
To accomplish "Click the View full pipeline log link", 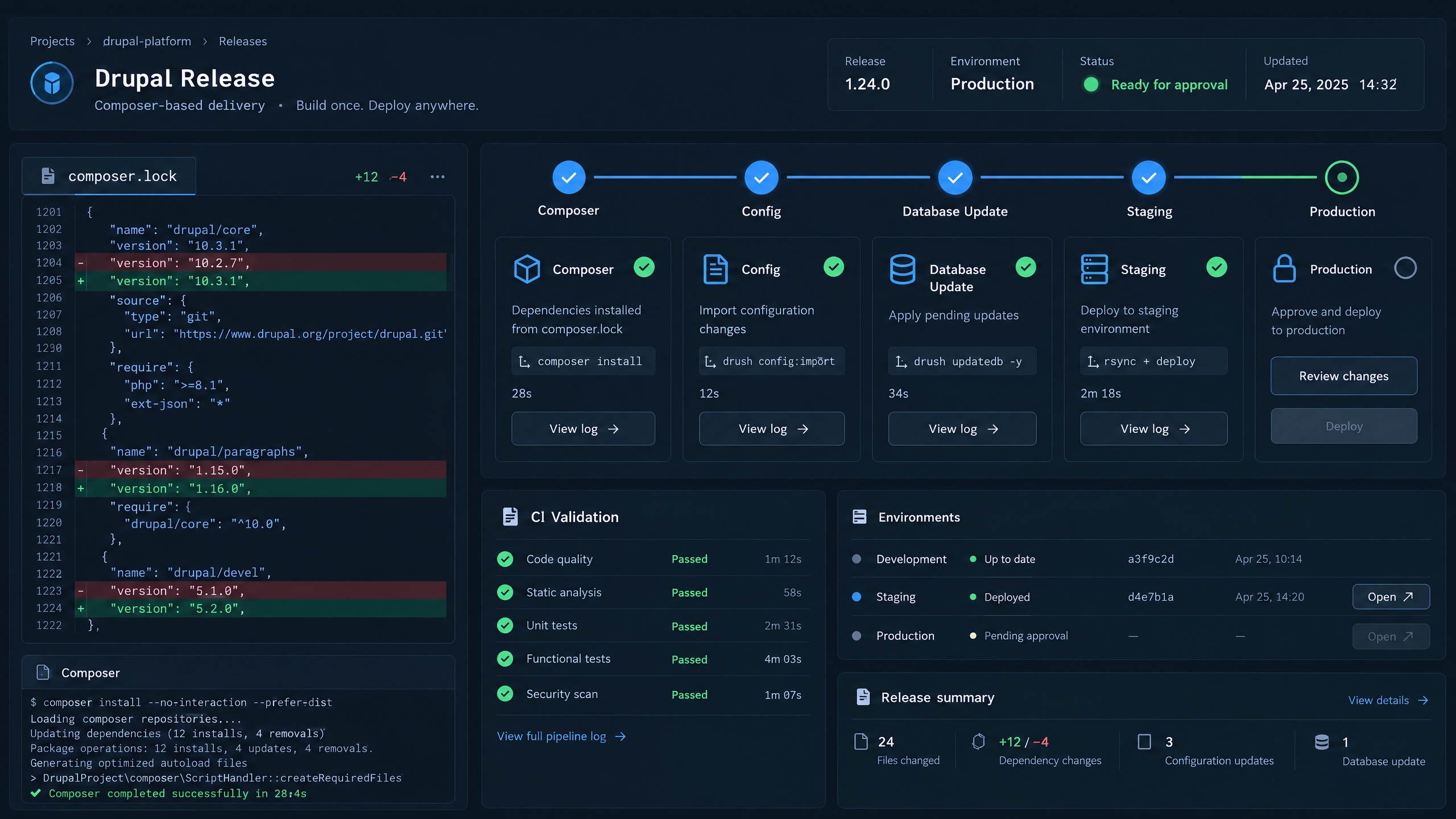I will pyautogui.click(x=561, y=737).
